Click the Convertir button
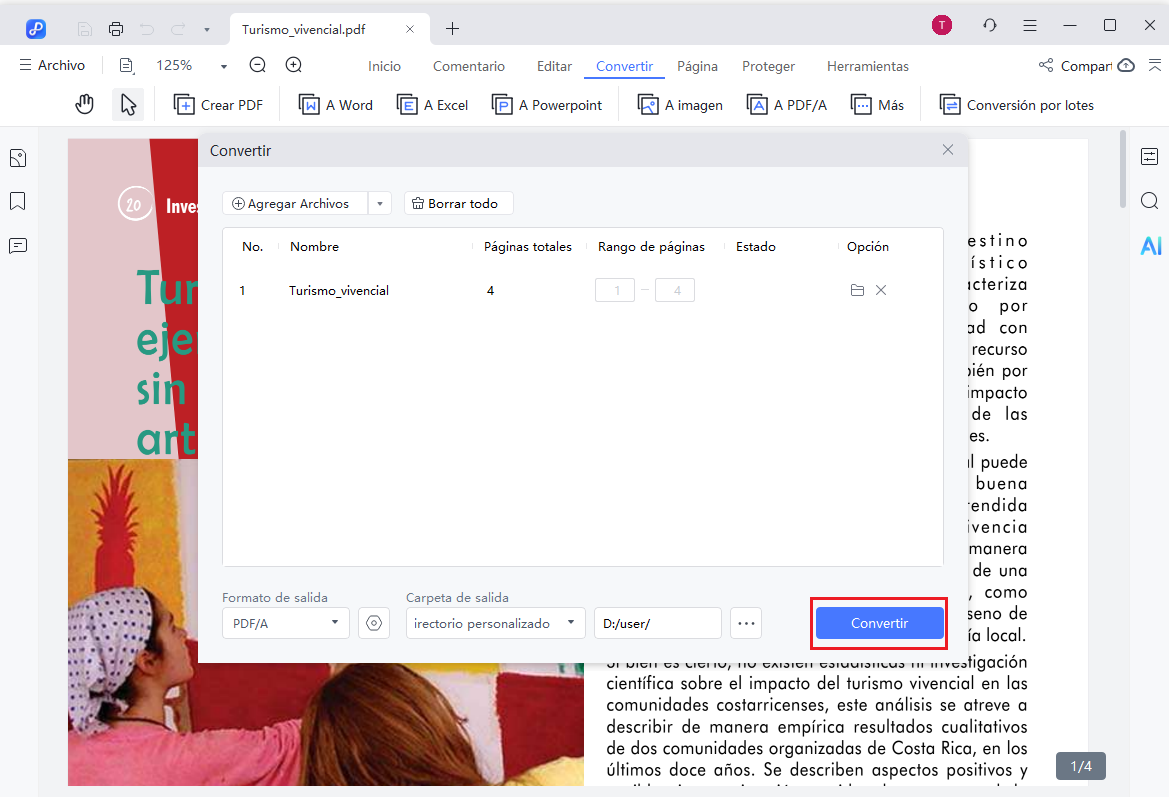Image resolution: width=1169 pixels, height=797 pixels. (879, 623)
